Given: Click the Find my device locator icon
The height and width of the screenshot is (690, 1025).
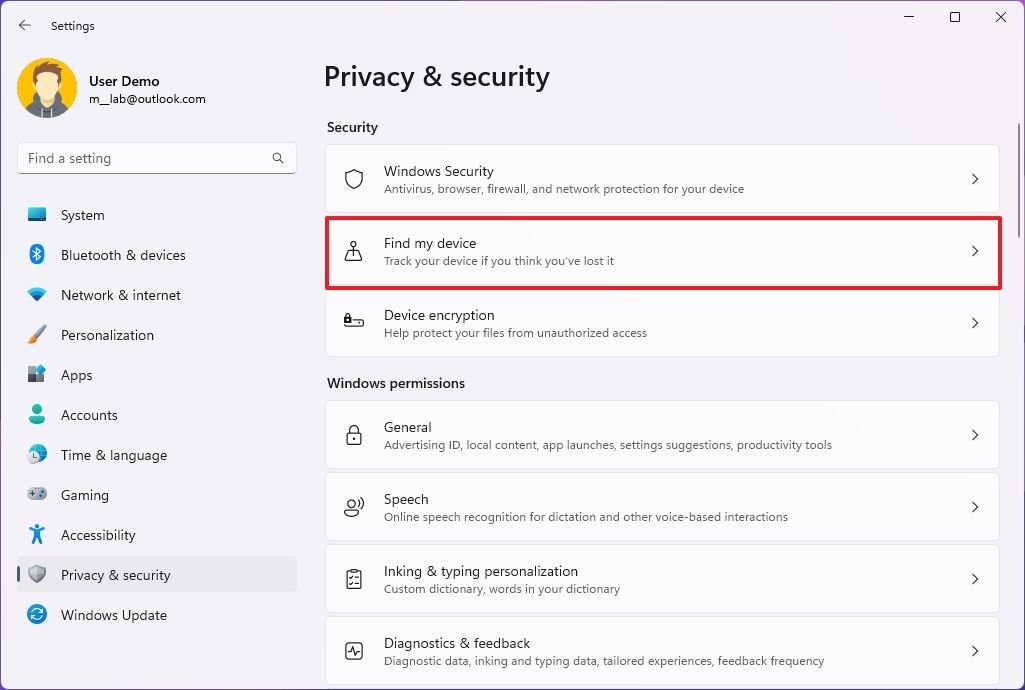Looking at the screenshot, I should 354,251.
